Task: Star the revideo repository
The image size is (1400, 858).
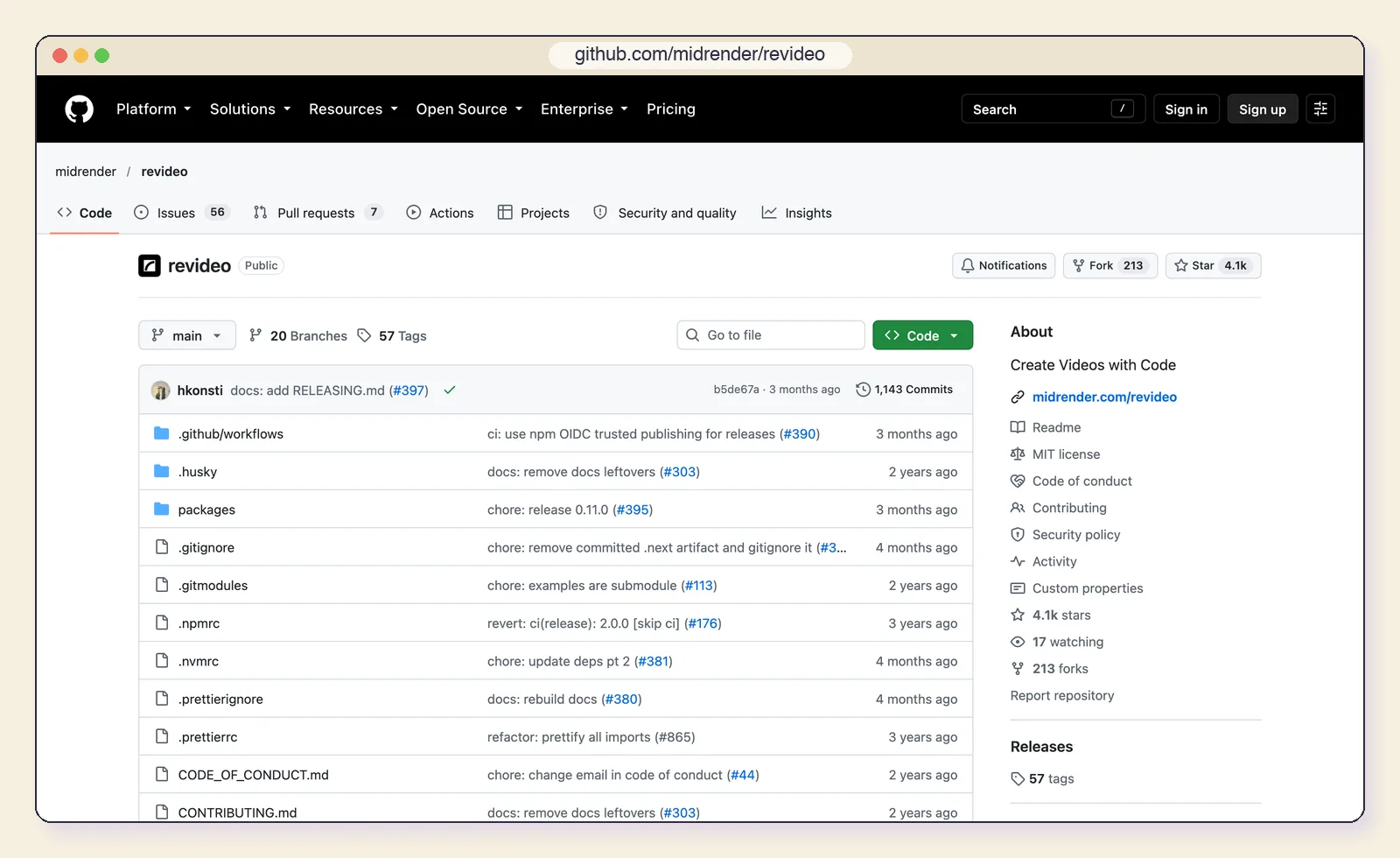Action: (1213, 265)
